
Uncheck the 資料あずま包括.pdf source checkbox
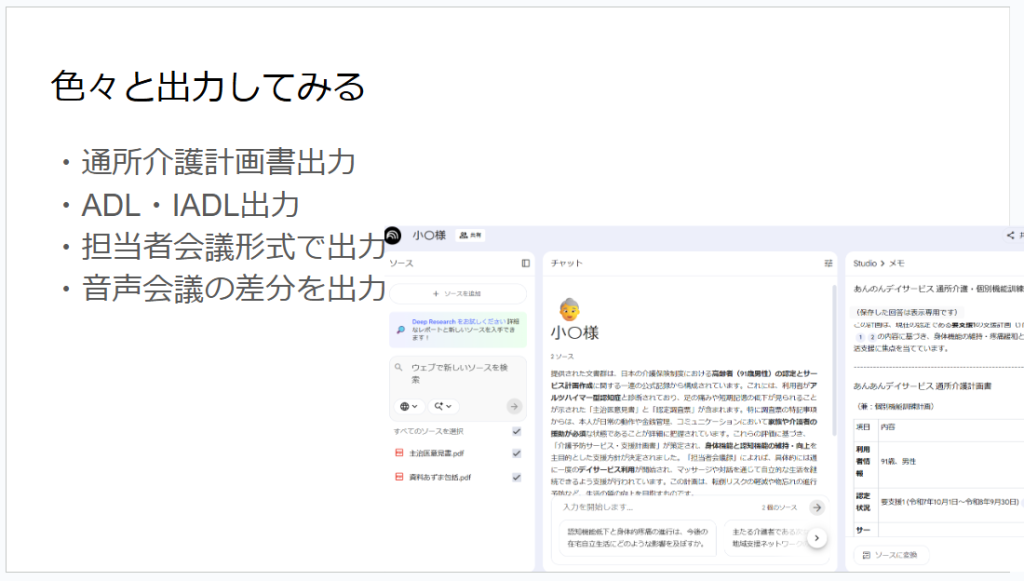(x=516, y=477)
